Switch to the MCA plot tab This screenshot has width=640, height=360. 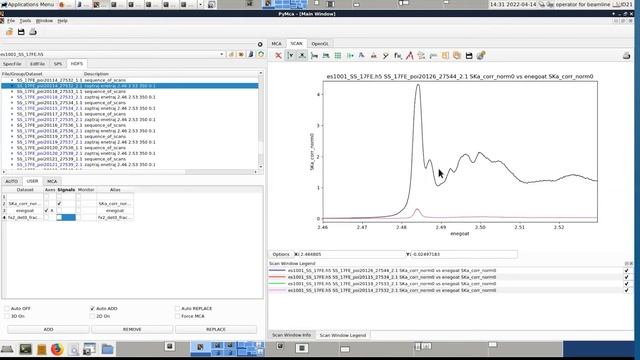click(276, 43)
